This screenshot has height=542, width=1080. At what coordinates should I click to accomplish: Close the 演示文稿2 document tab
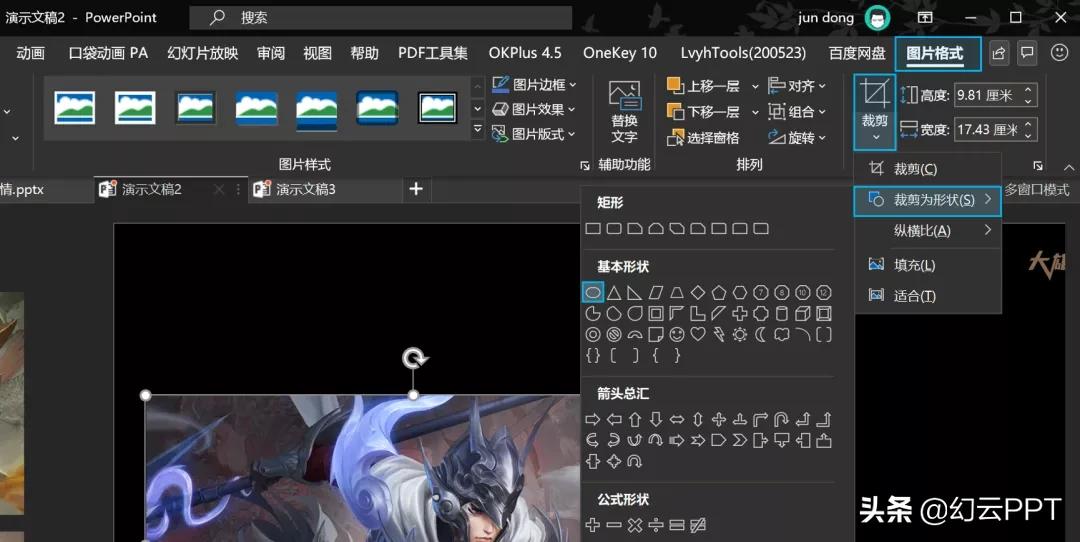(x=218, y=189)
